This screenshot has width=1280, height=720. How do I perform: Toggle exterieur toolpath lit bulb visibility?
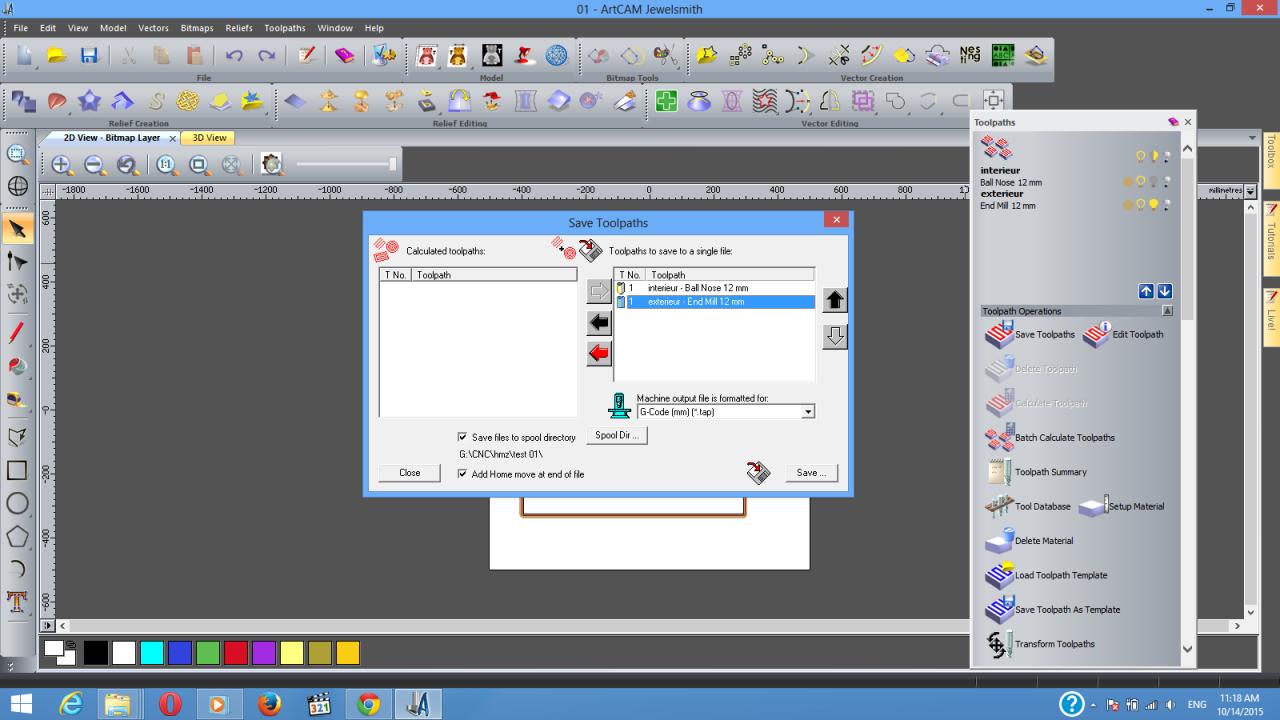point(1153,205)
